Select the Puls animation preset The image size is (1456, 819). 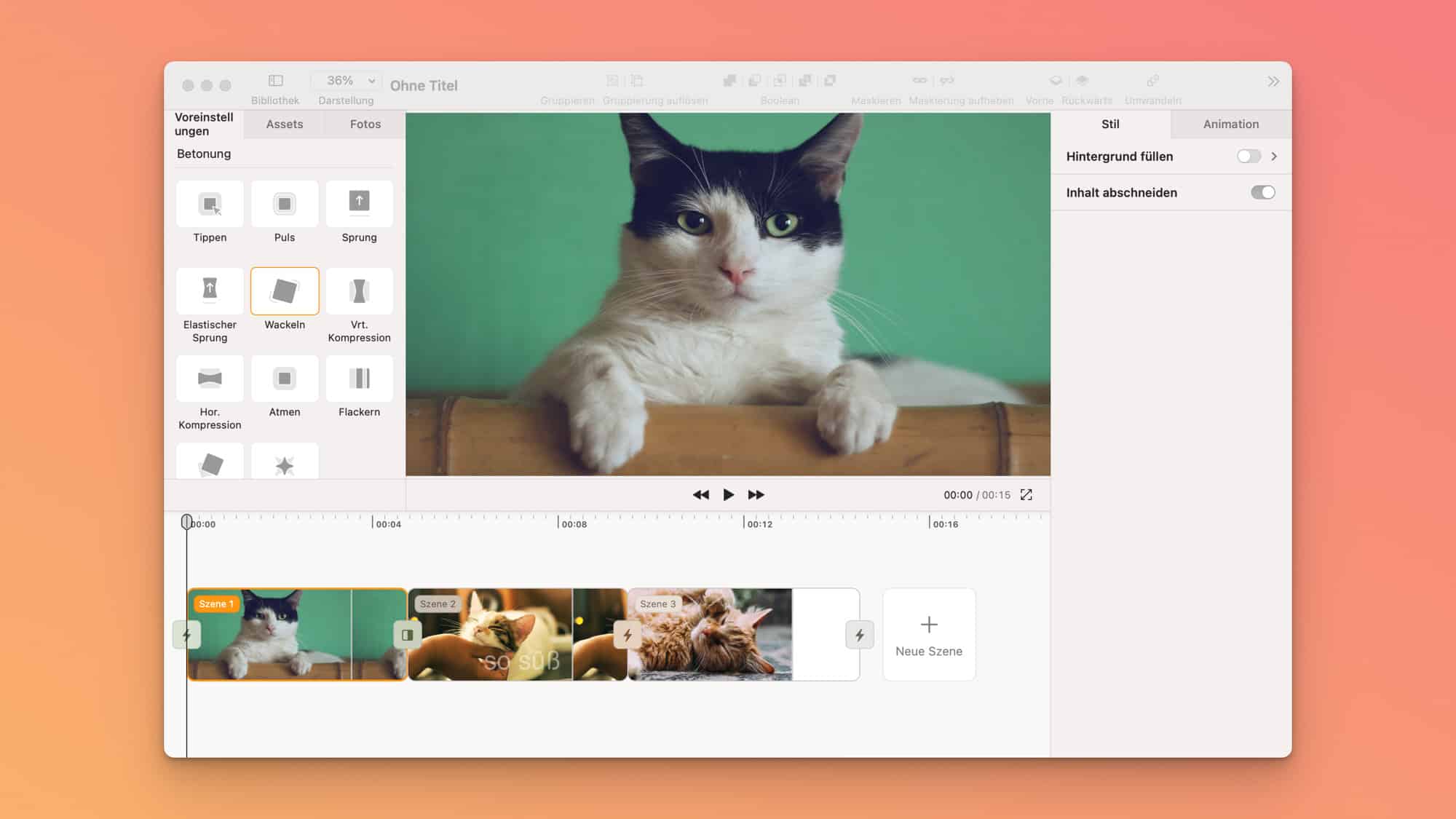tap(285, 205)
